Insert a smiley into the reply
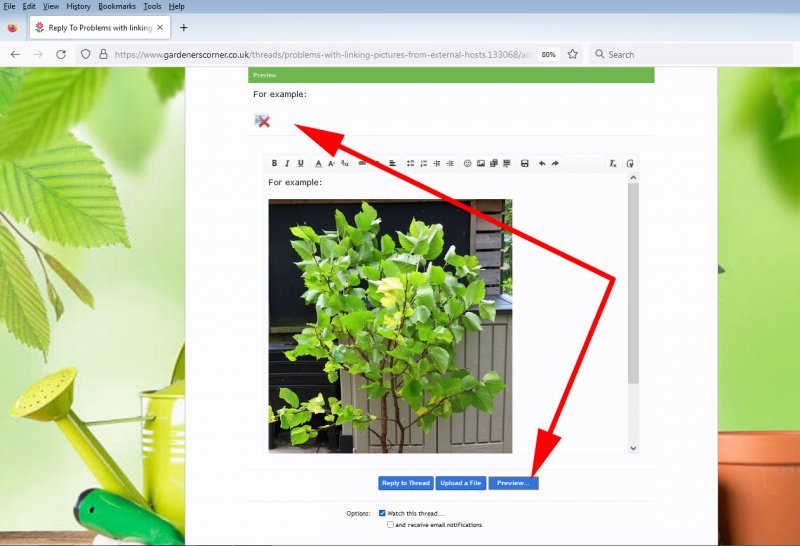Screen dimensions: 800x546 tap(467, 163)
